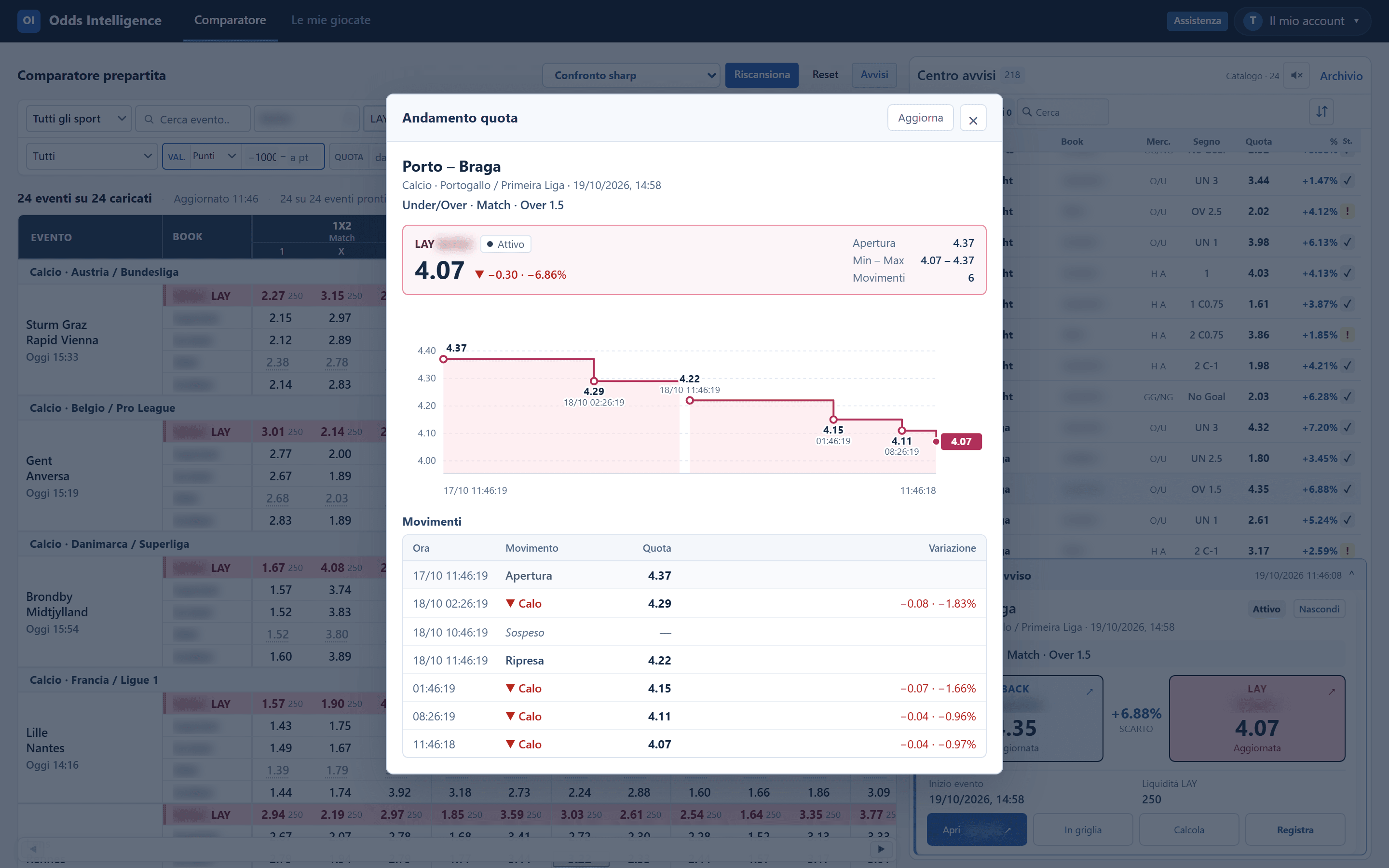1389x868 pixels.
Task: Open the Tutti gli sport dropdown
Action: tap(79, 119)
